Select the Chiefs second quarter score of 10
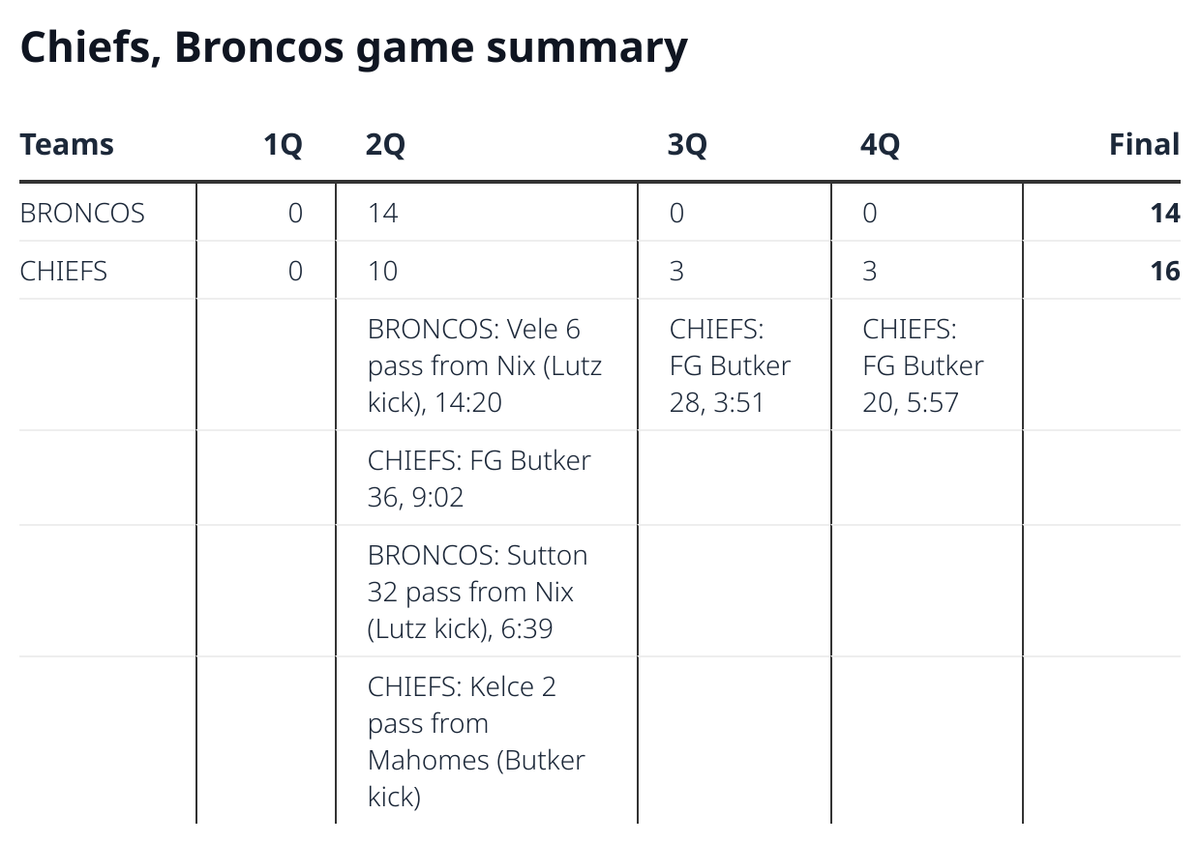Viewport: 1200px width, 843px height. pos(383,271)
